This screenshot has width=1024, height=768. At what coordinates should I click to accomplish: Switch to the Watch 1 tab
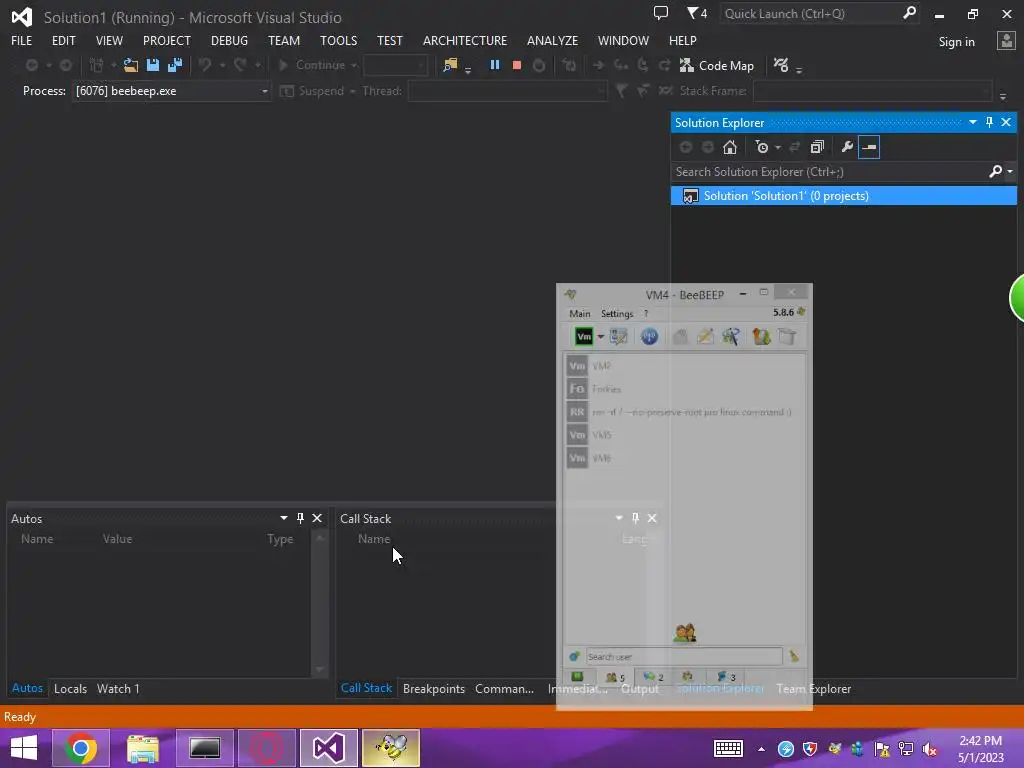pyautogui.click(x=118, y=688)
